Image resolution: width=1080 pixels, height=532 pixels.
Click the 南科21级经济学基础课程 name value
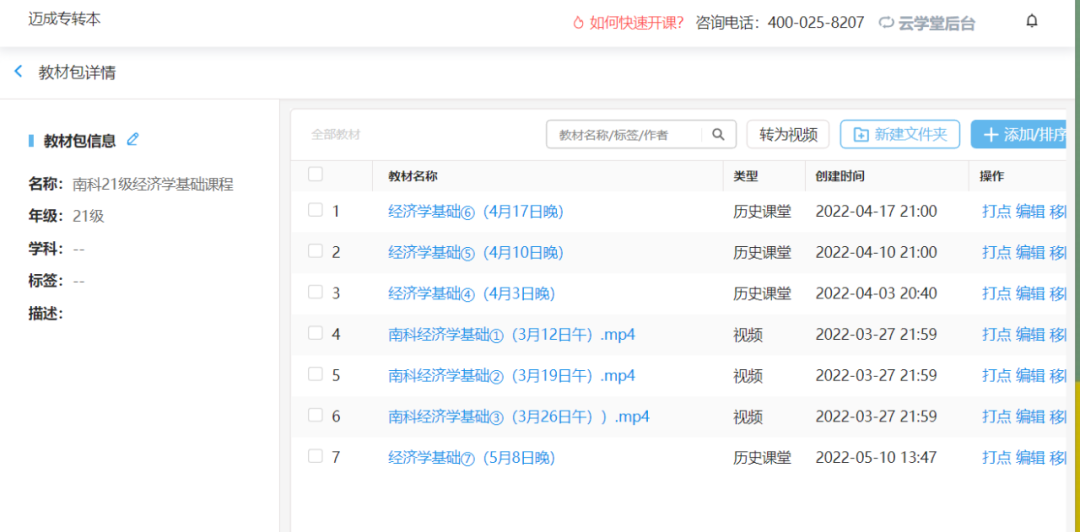[x=153, y=184]
